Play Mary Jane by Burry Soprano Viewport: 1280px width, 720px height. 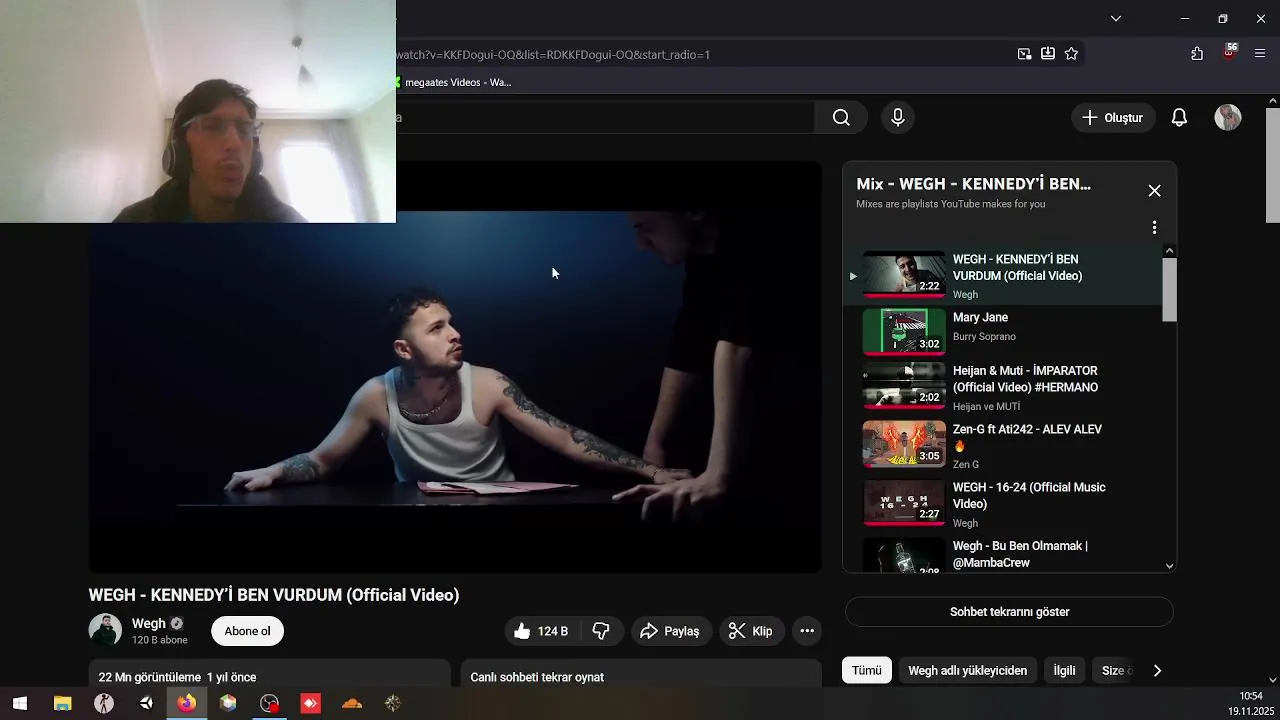pyautogui.click(x=1005, y=331)
